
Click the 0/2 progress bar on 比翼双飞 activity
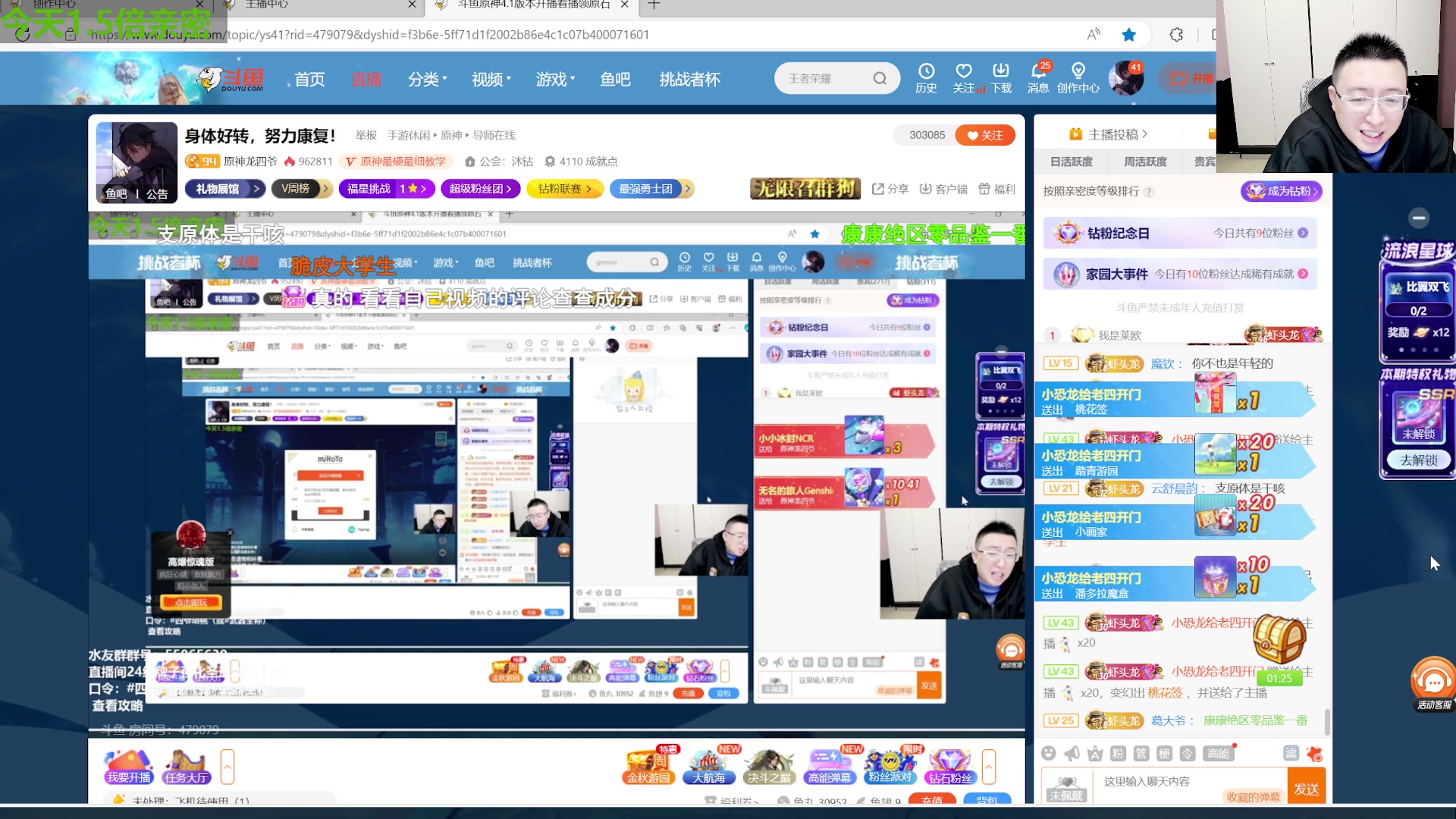point(1417,310)
